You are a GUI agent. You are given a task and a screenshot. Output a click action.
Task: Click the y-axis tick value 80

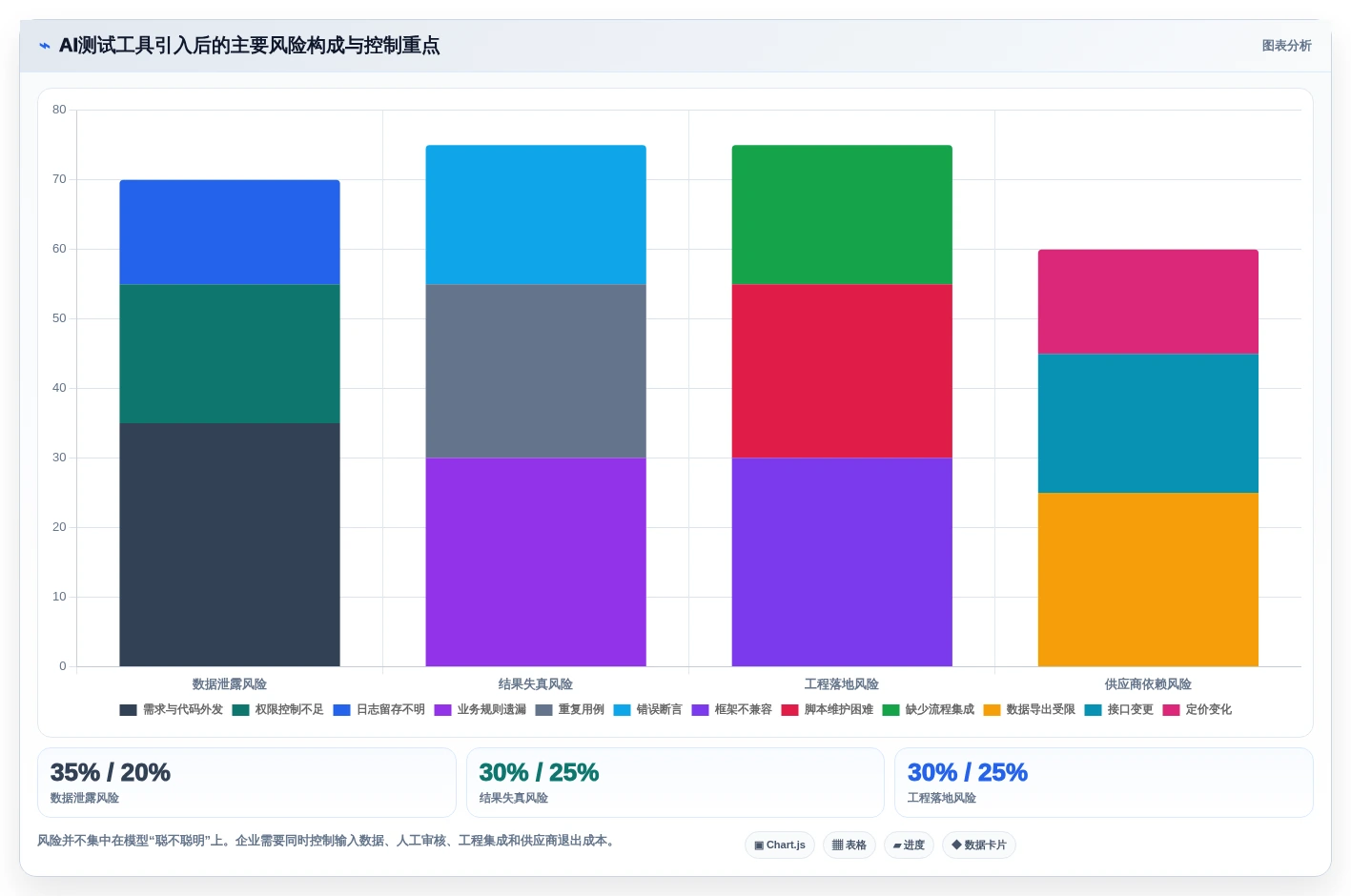tap(59, 110)
